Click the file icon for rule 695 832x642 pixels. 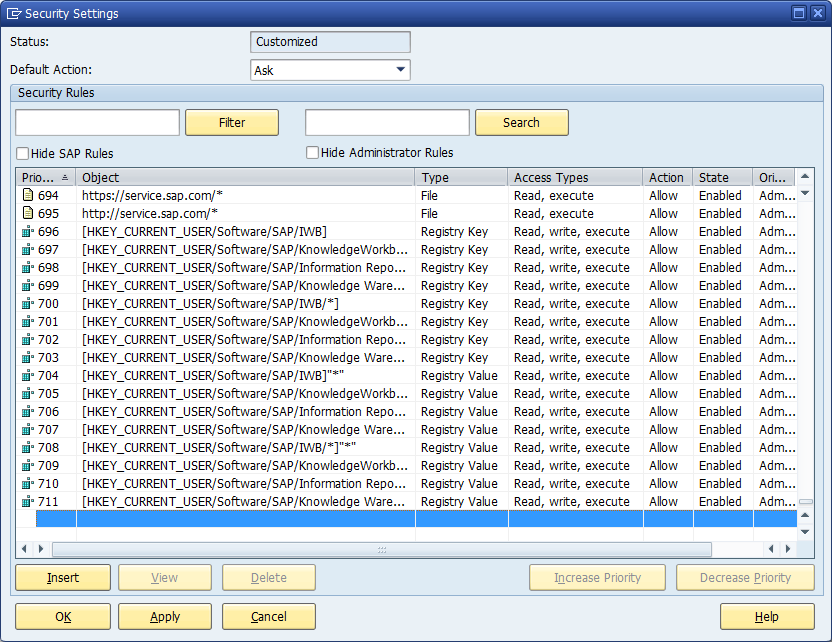pos(28,214)
